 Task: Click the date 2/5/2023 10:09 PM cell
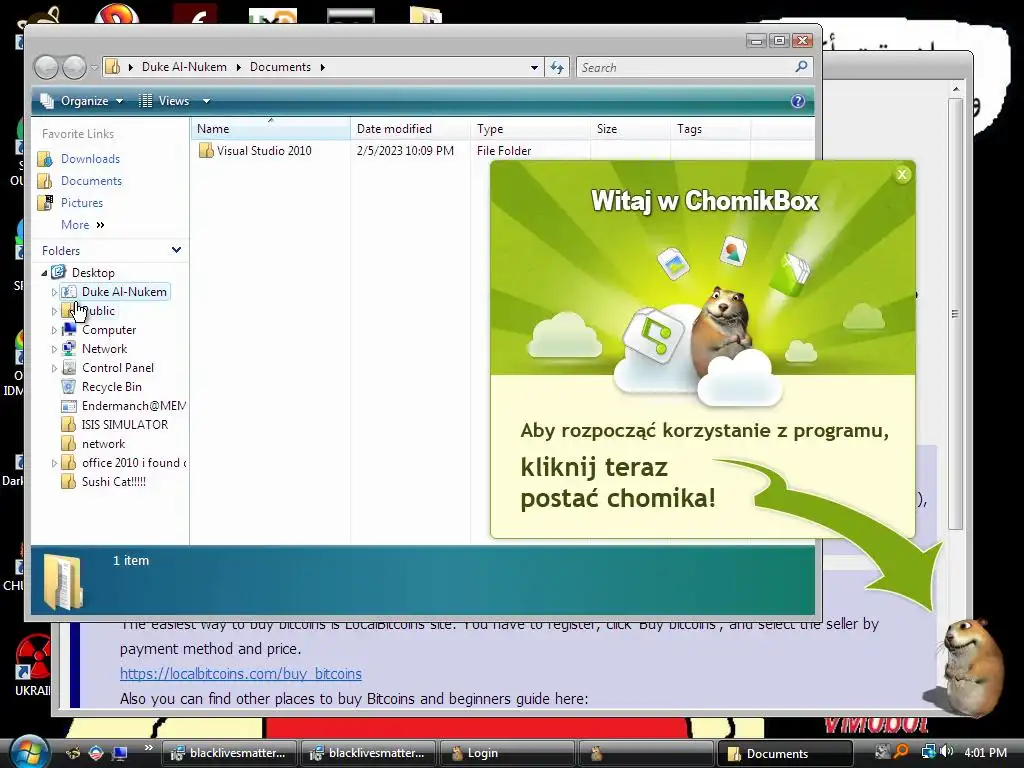(405, 151)
